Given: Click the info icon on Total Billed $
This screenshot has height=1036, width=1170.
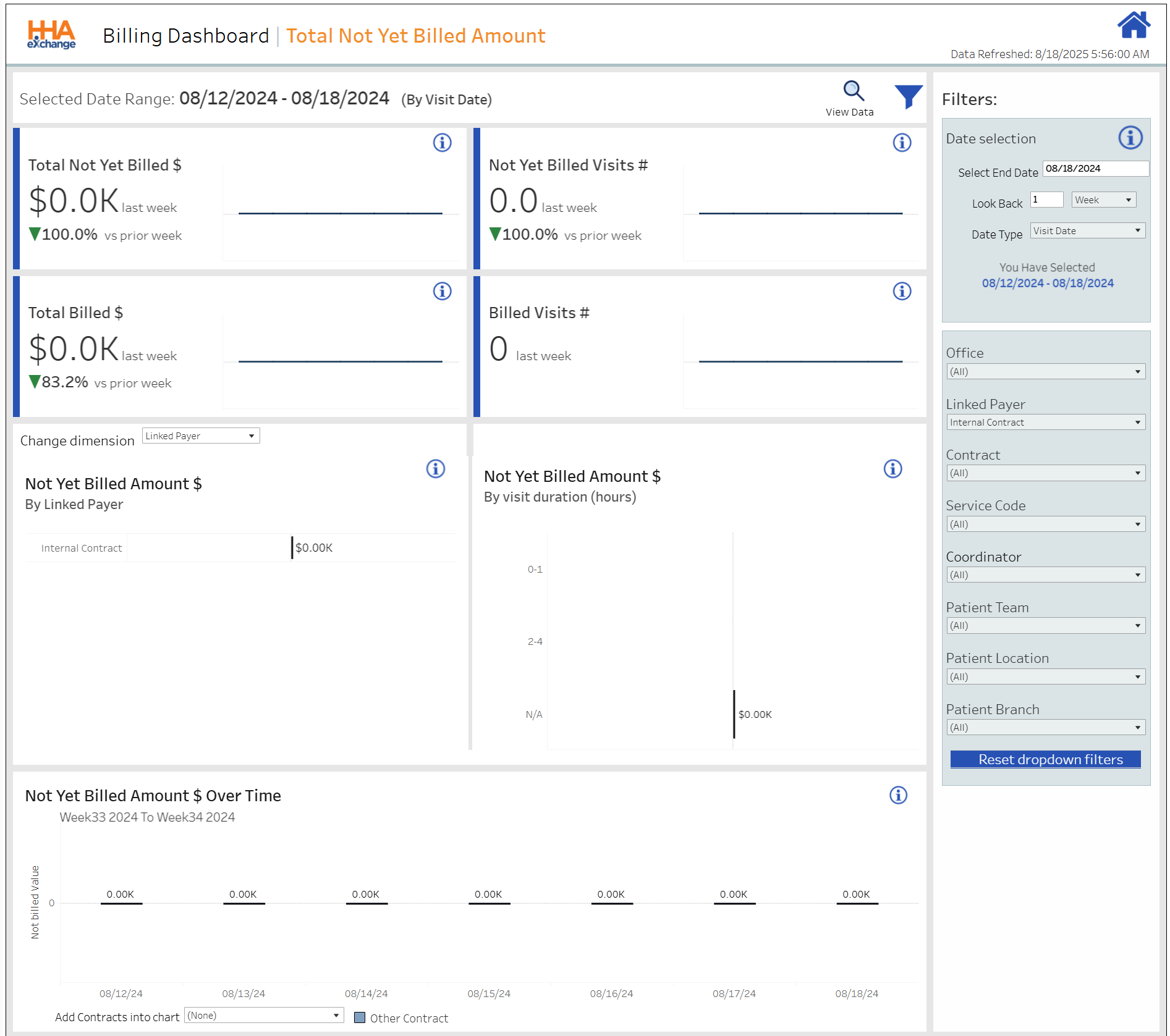Looking at the screenshot, I should point(443,292).
